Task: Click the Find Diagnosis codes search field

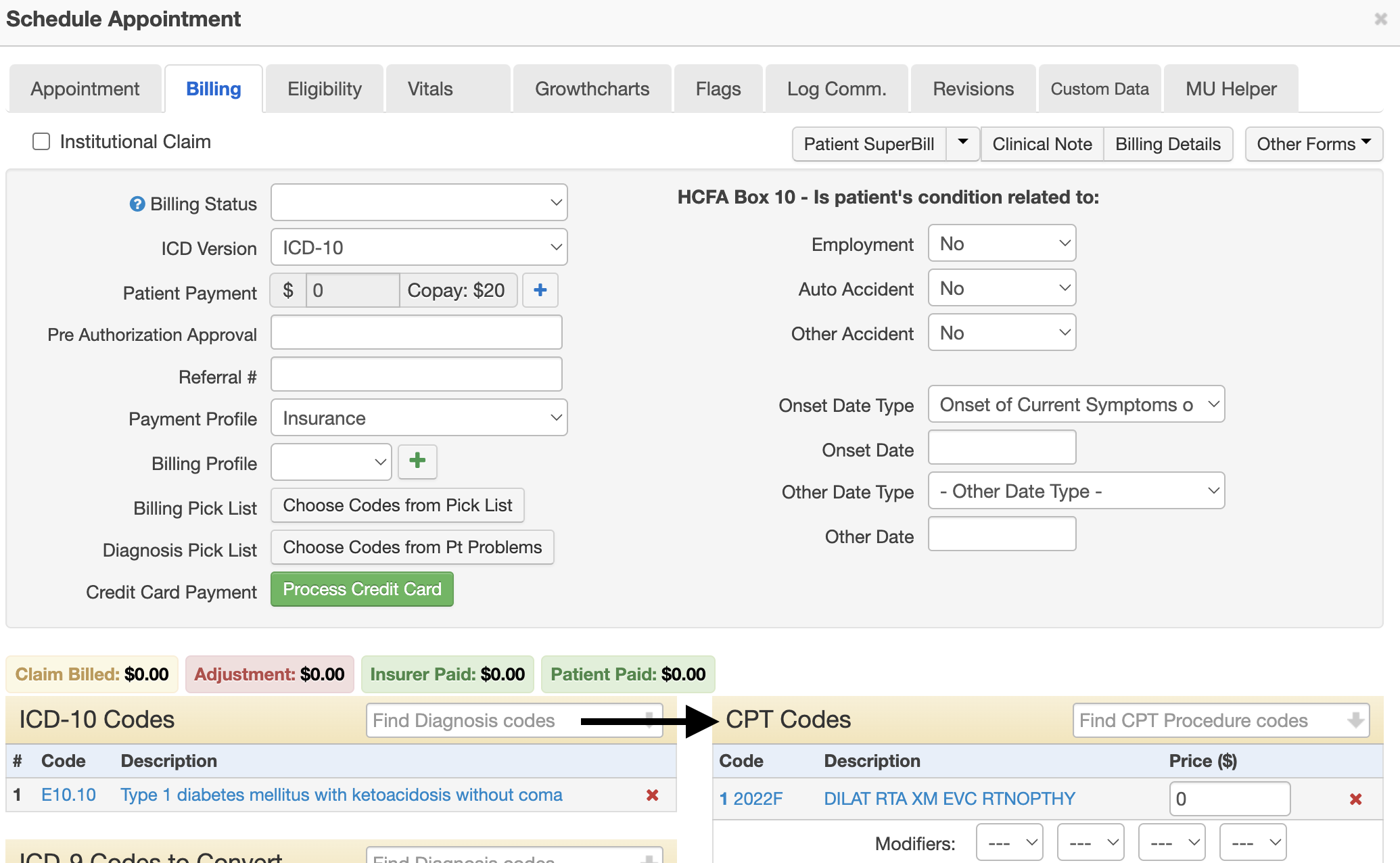Action: pyautogui.click(x=514, y=720)
